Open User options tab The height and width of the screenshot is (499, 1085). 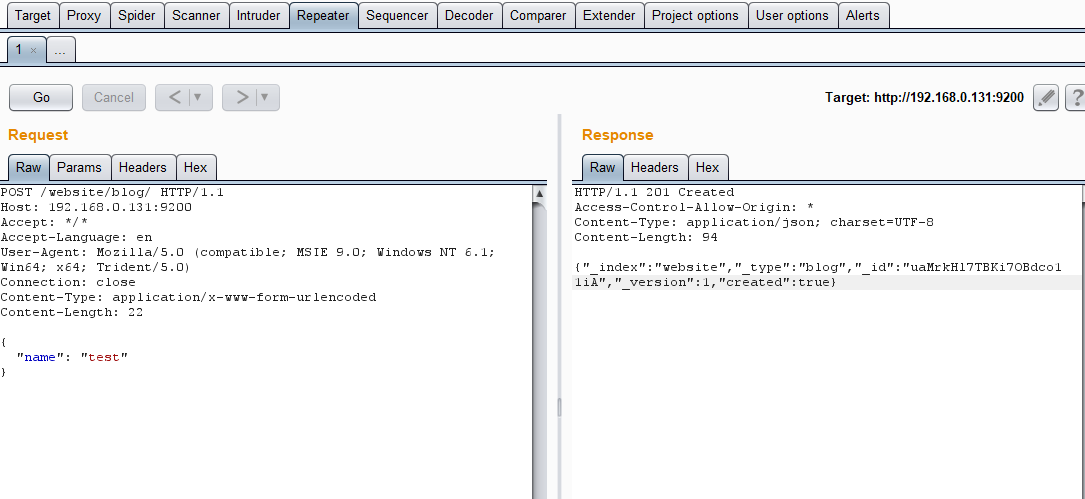[792, 15]
